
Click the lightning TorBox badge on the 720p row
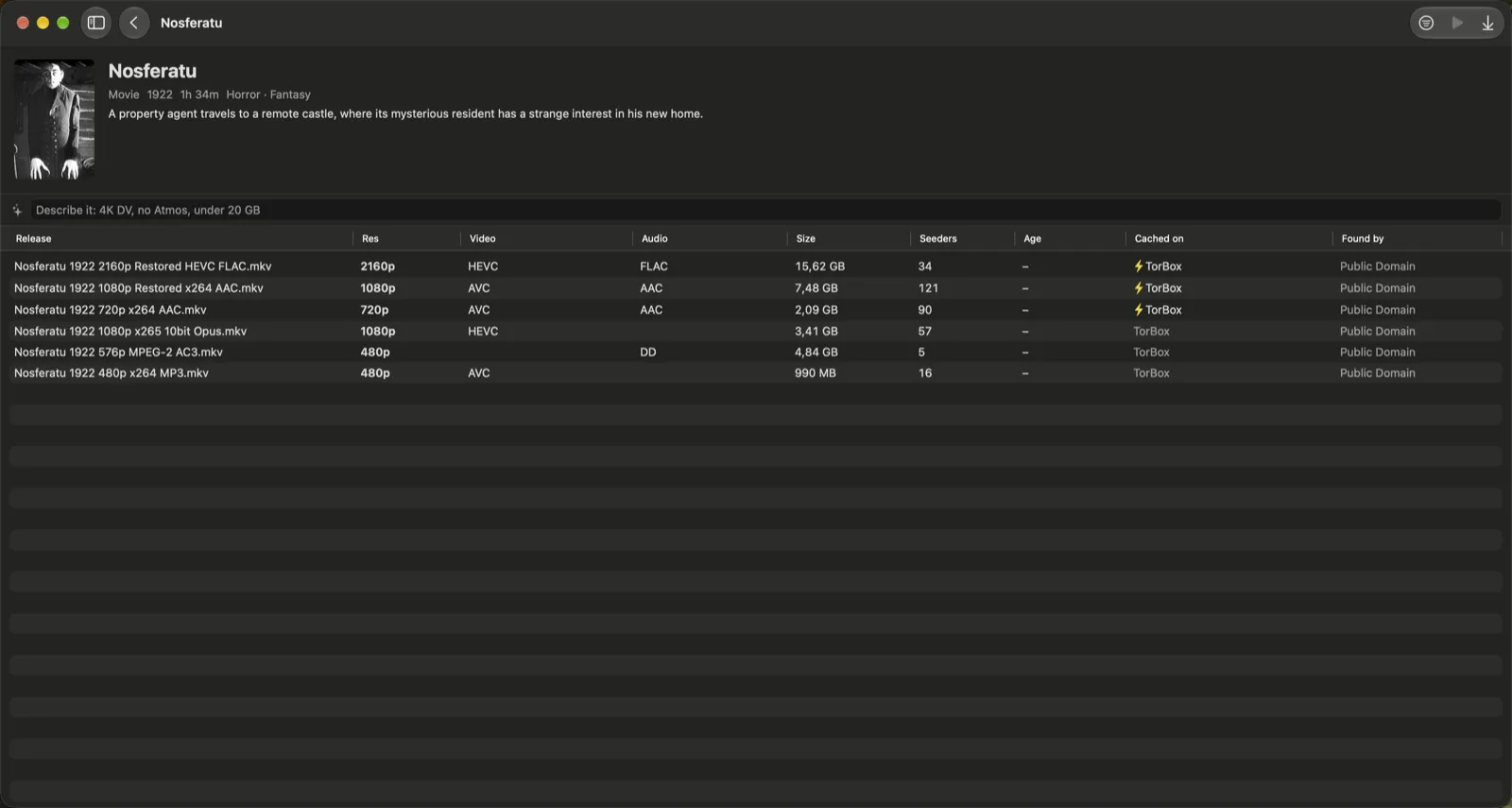click(x=1158, y=310)
